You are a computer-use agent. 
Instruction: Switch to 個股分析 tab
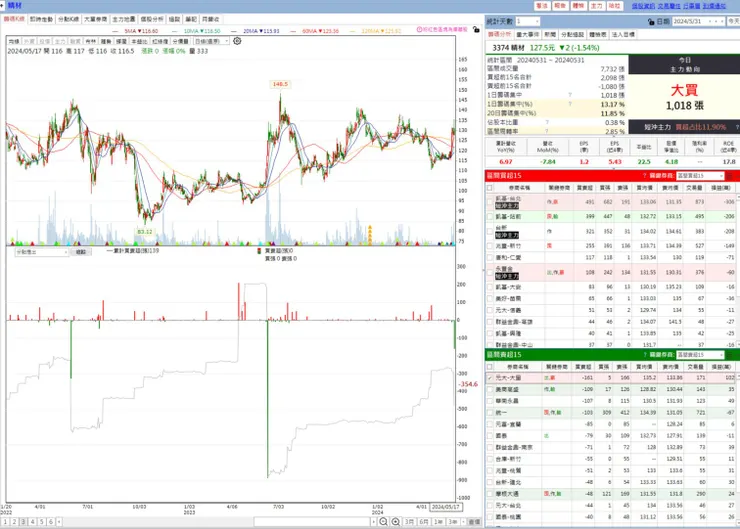[152, 19]
